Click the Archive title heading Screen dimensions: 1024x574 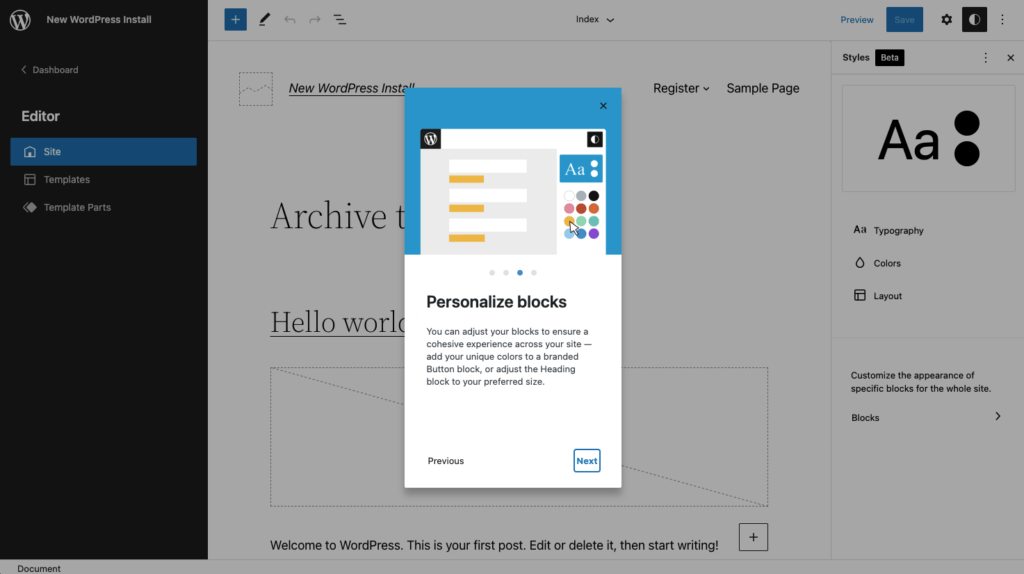[x=337, y=216]
